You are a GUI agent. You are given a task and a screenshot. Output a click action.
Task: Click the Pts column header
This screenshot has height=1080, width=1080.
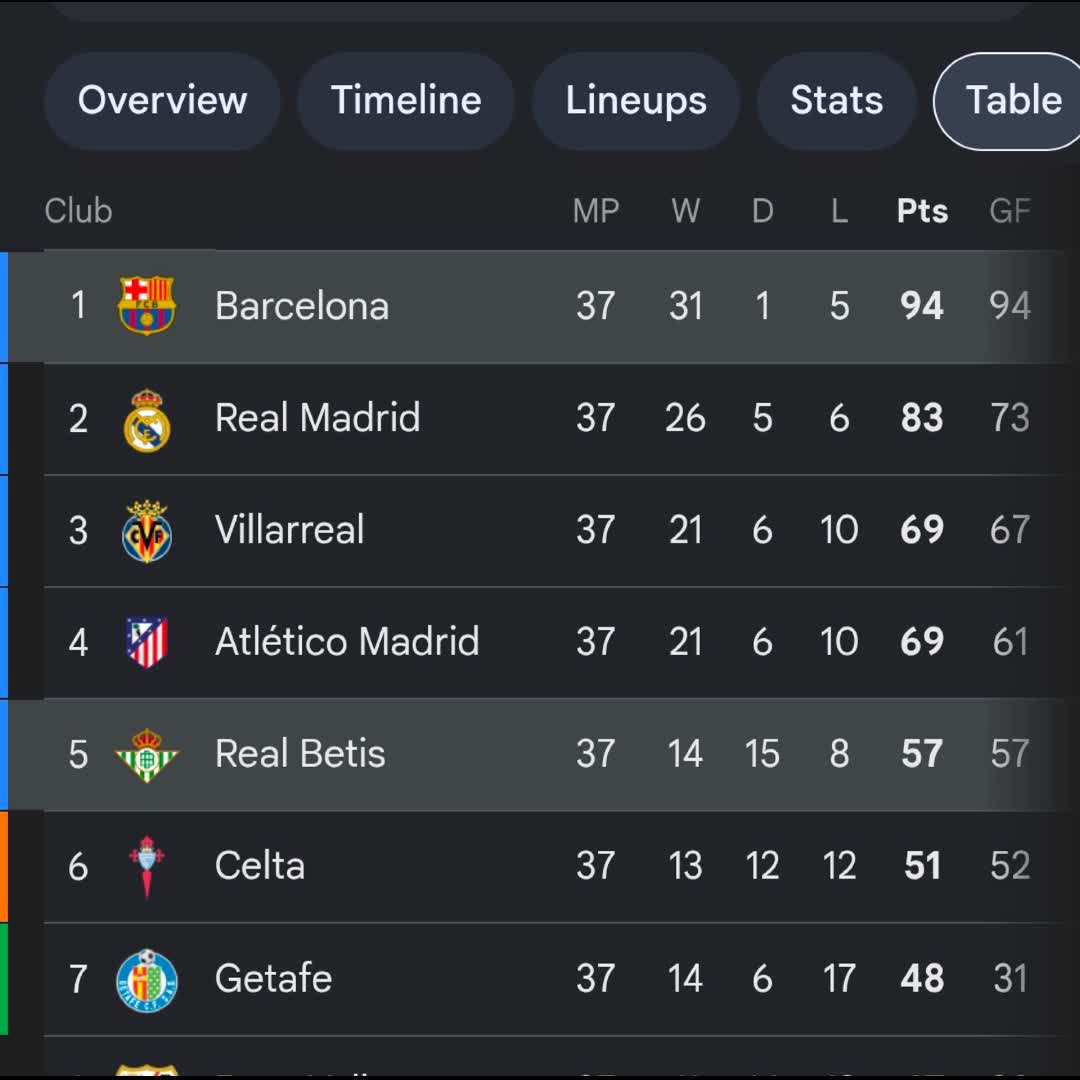click(x=922, y=211)
